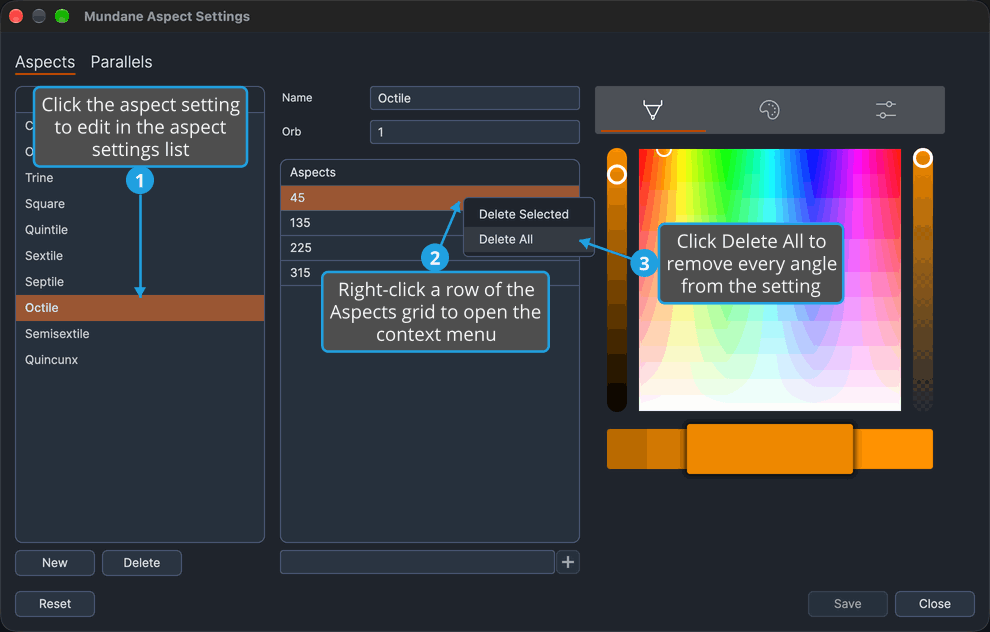Select the Aspects tab

[x=45, y=62]
